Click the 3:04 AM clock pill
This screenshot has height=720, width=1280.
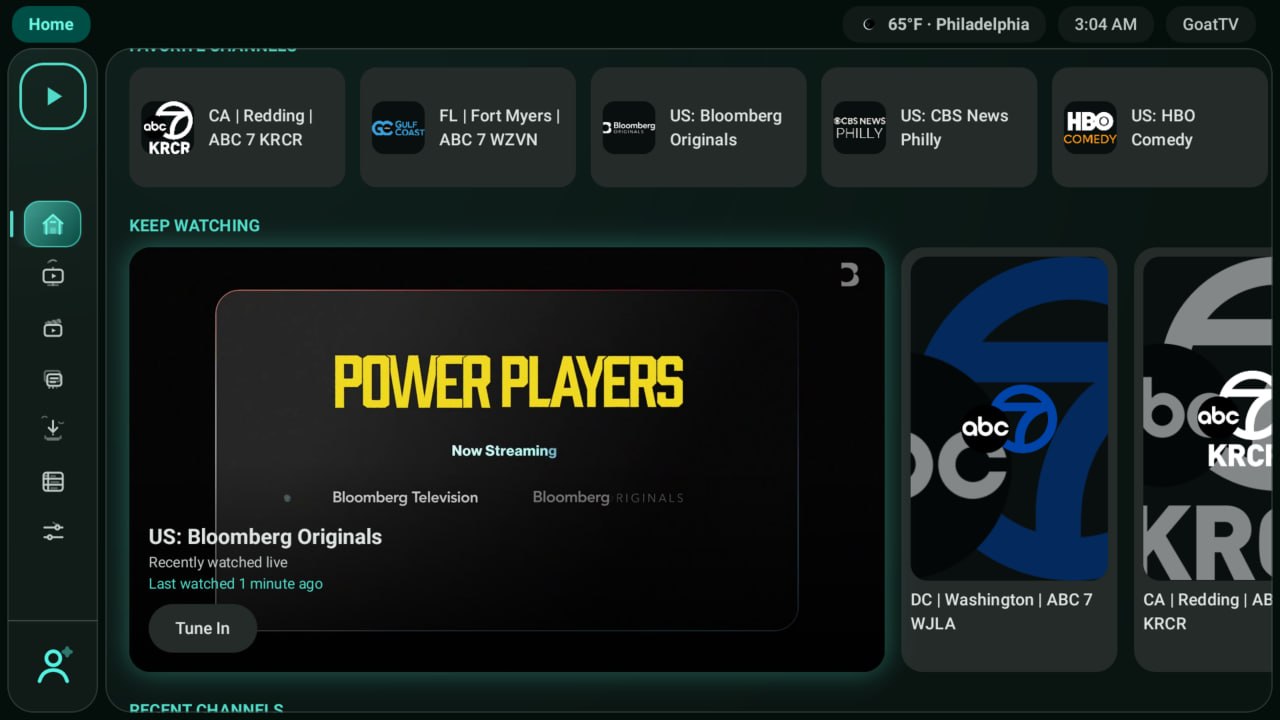1105,24
